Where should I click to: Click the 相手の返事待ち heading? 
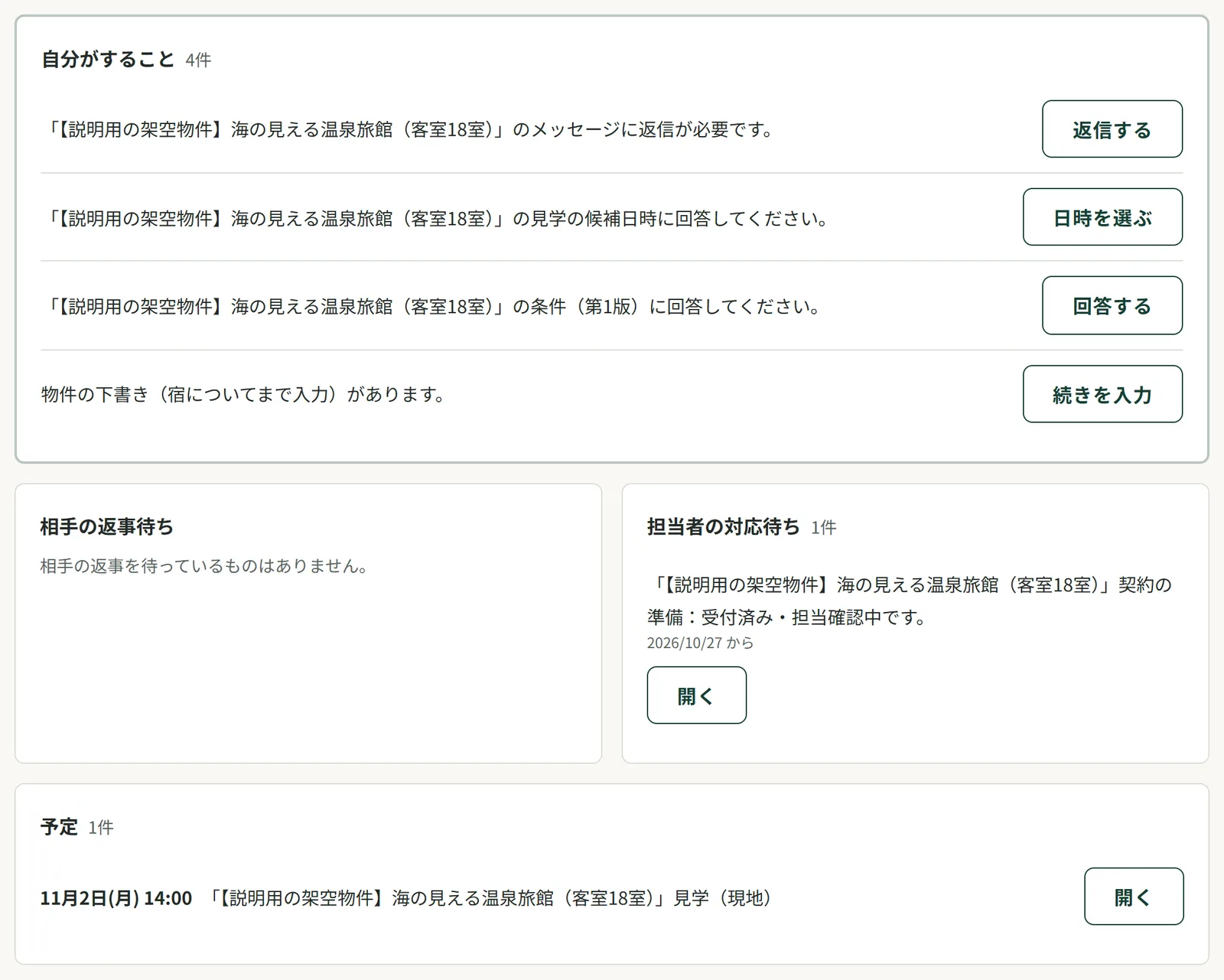107,526
